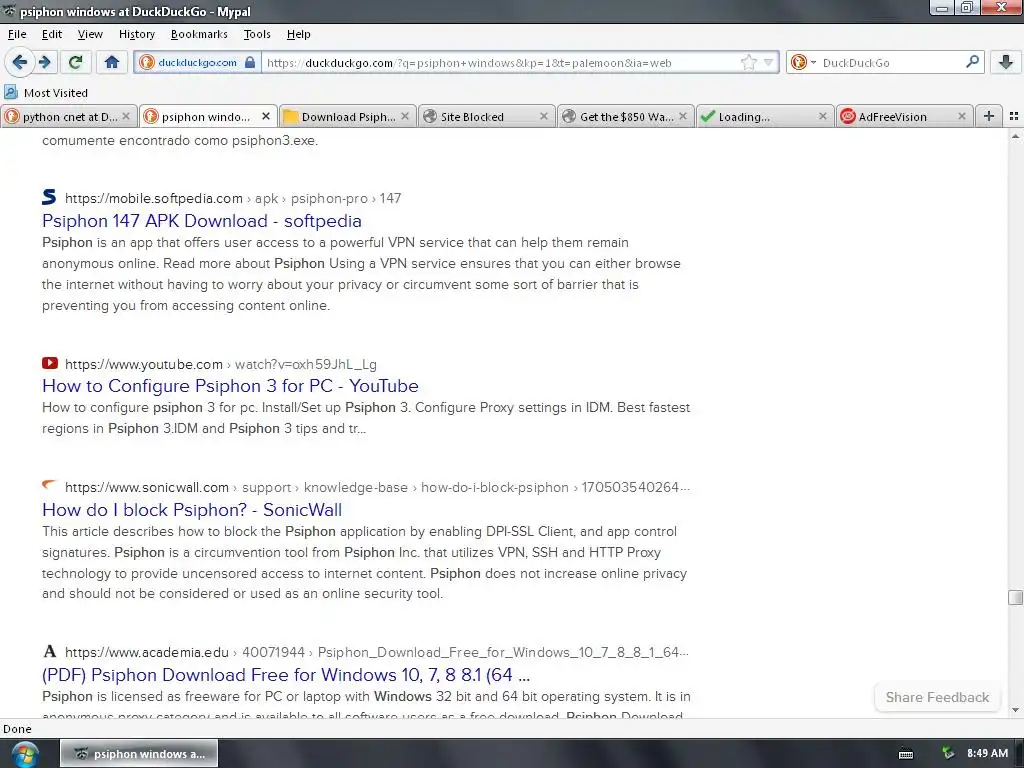Close the python cnet tab
Viewport: 1024px width, 768px height.
coord(126,116)
